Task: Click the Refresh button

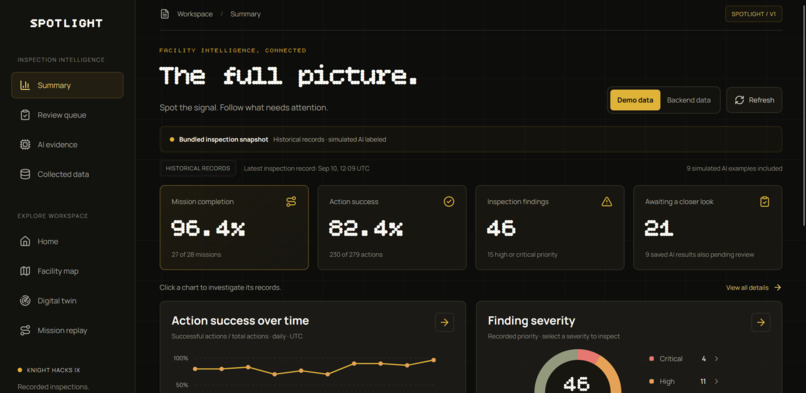Action: tap(754, 100)
